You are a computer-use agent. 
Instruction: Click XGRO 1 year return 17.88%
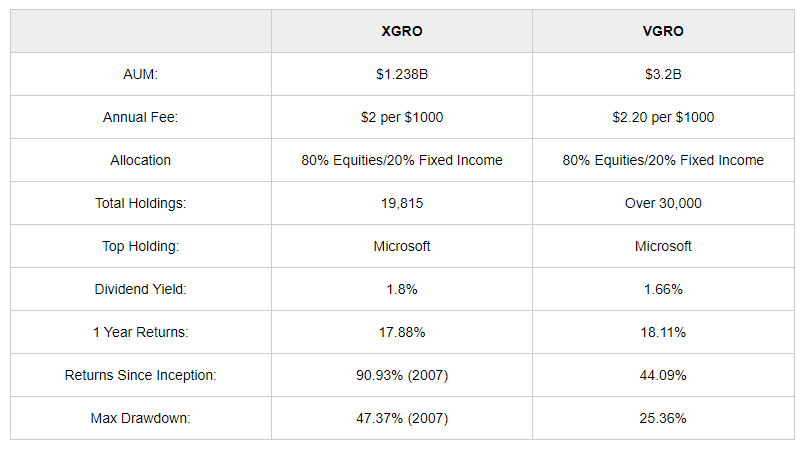(x=401, y=332)
